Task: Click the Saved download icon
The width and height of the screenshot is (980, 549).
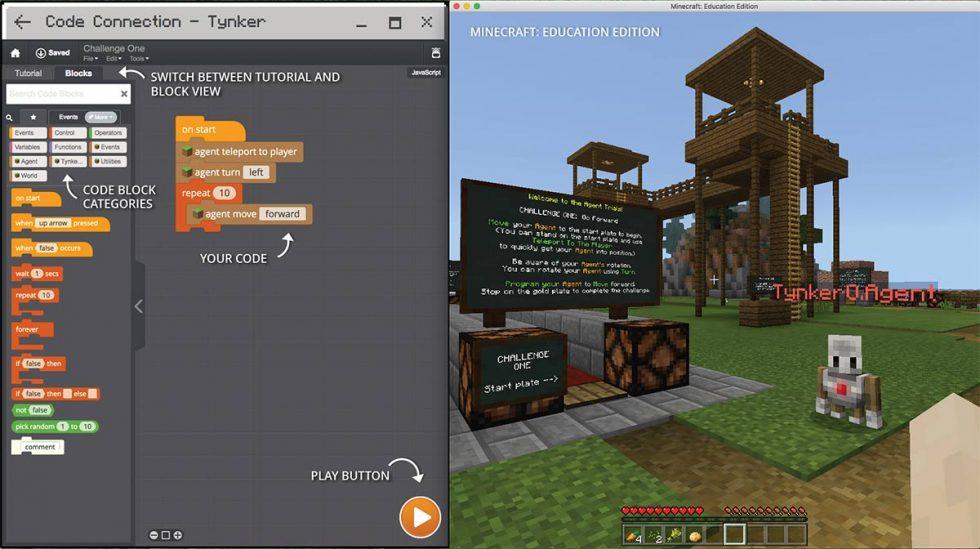Action: 41,53
